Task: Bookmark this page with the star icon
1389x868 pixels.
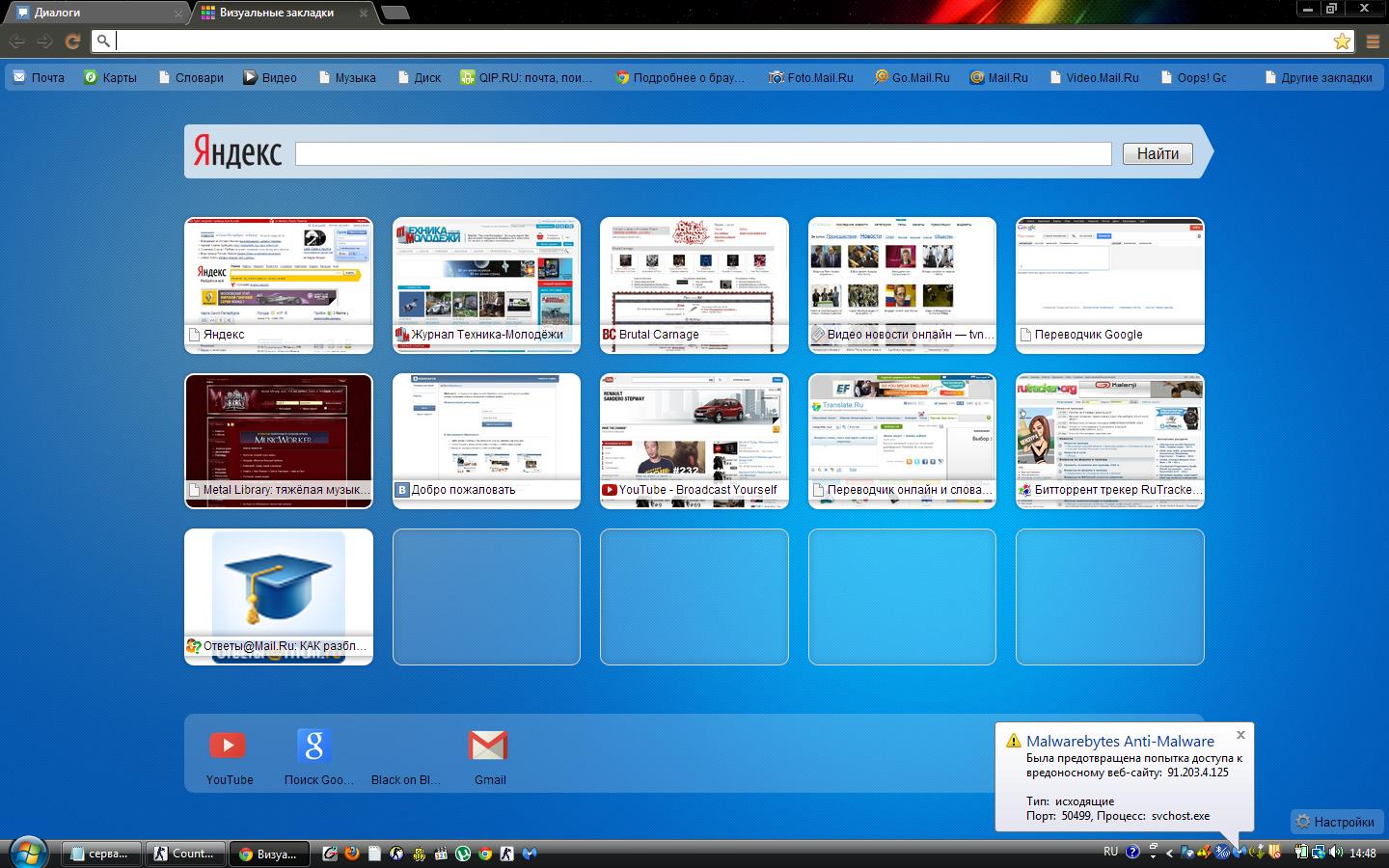Action: click(1342, 41)
